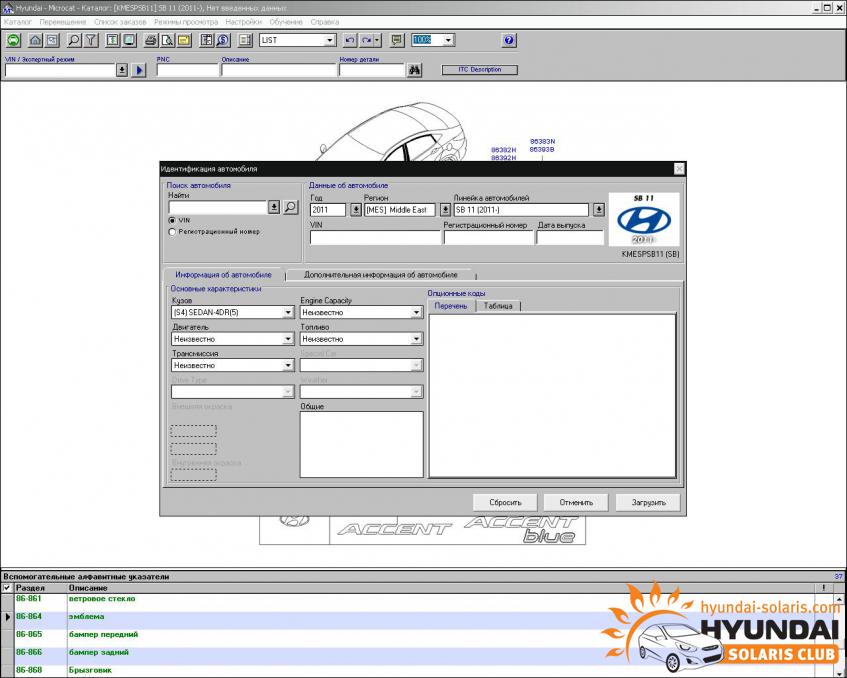847x678 pixels.
Task: Click the monitor display toolbar icon
Action: (x=129, y=40)
